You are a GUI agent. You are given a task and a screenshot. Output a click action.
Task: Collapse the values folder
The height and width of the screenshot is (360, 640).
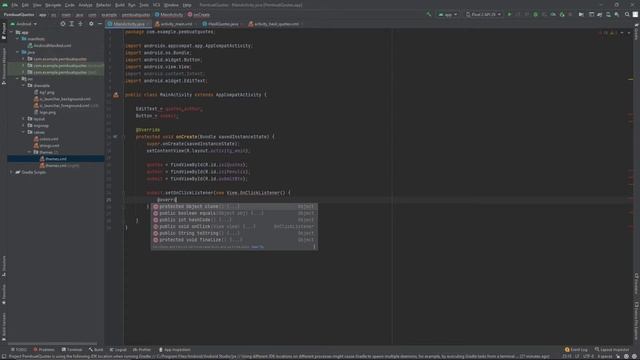24,132
